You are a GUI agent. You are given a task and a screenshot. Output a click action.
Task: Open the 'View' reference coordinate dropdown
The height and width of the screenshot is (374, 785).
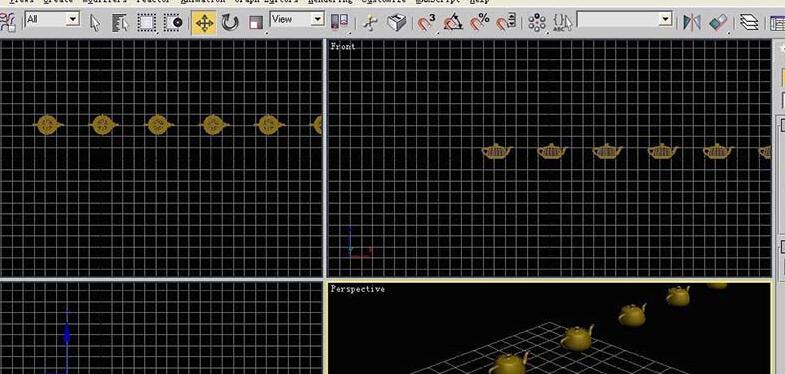click(317, 20)
